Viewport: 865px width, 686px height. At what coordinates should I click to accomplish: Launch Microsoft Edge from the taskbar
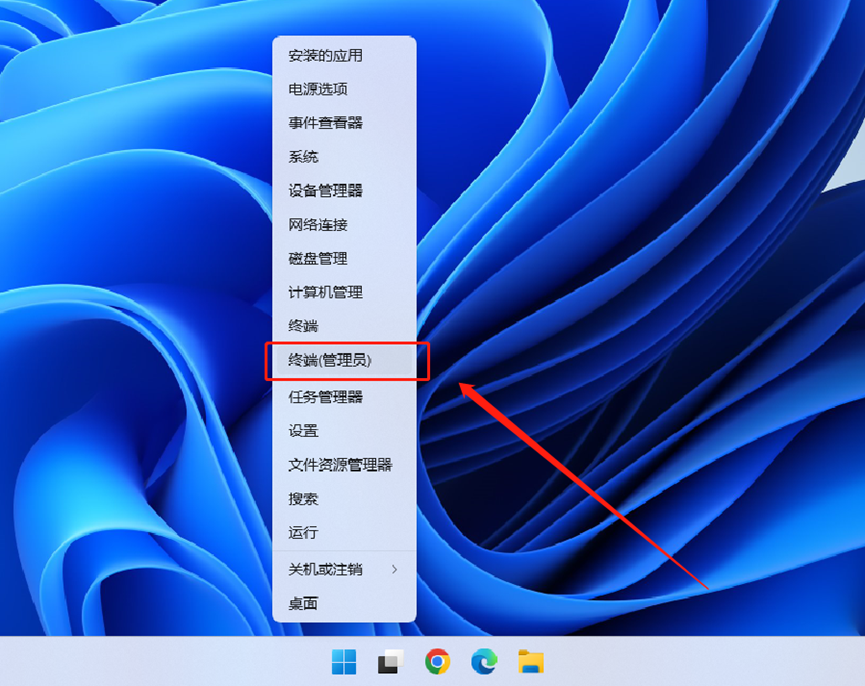point(484,661)
